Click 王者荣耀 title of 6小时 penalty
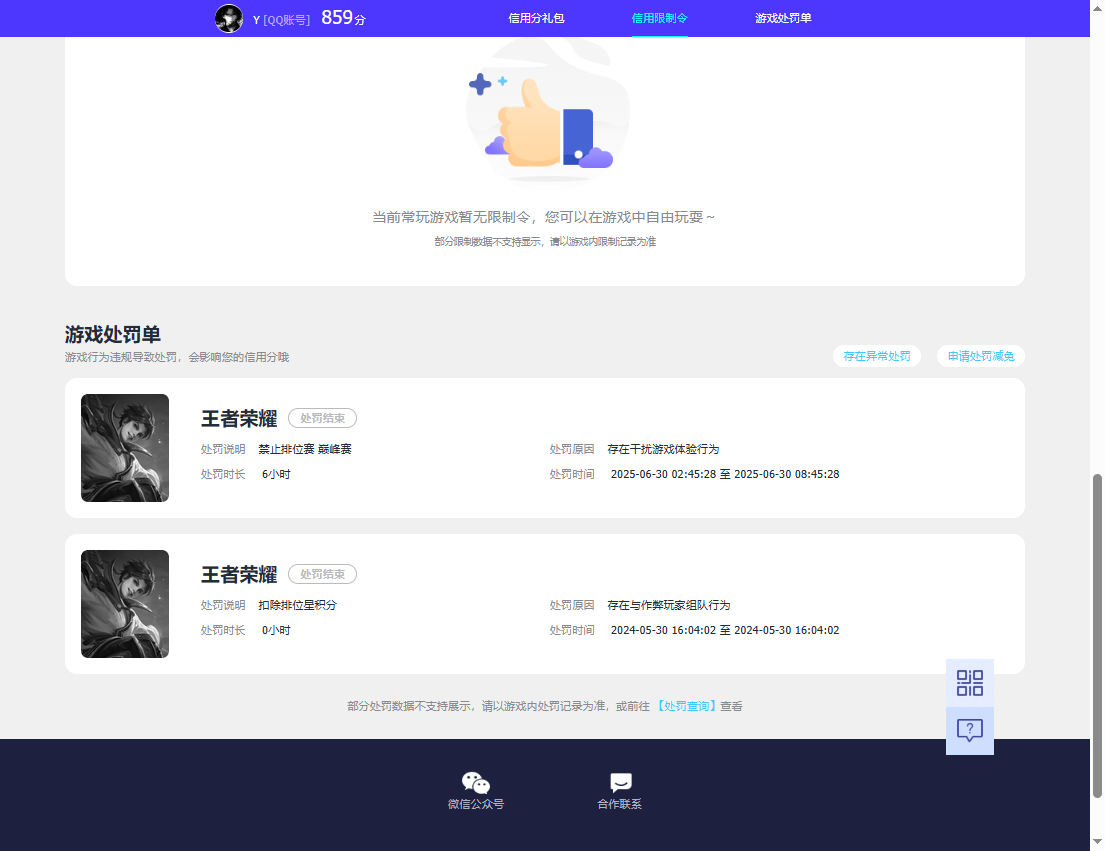The image size is (1105, 851). coord(239,418)
